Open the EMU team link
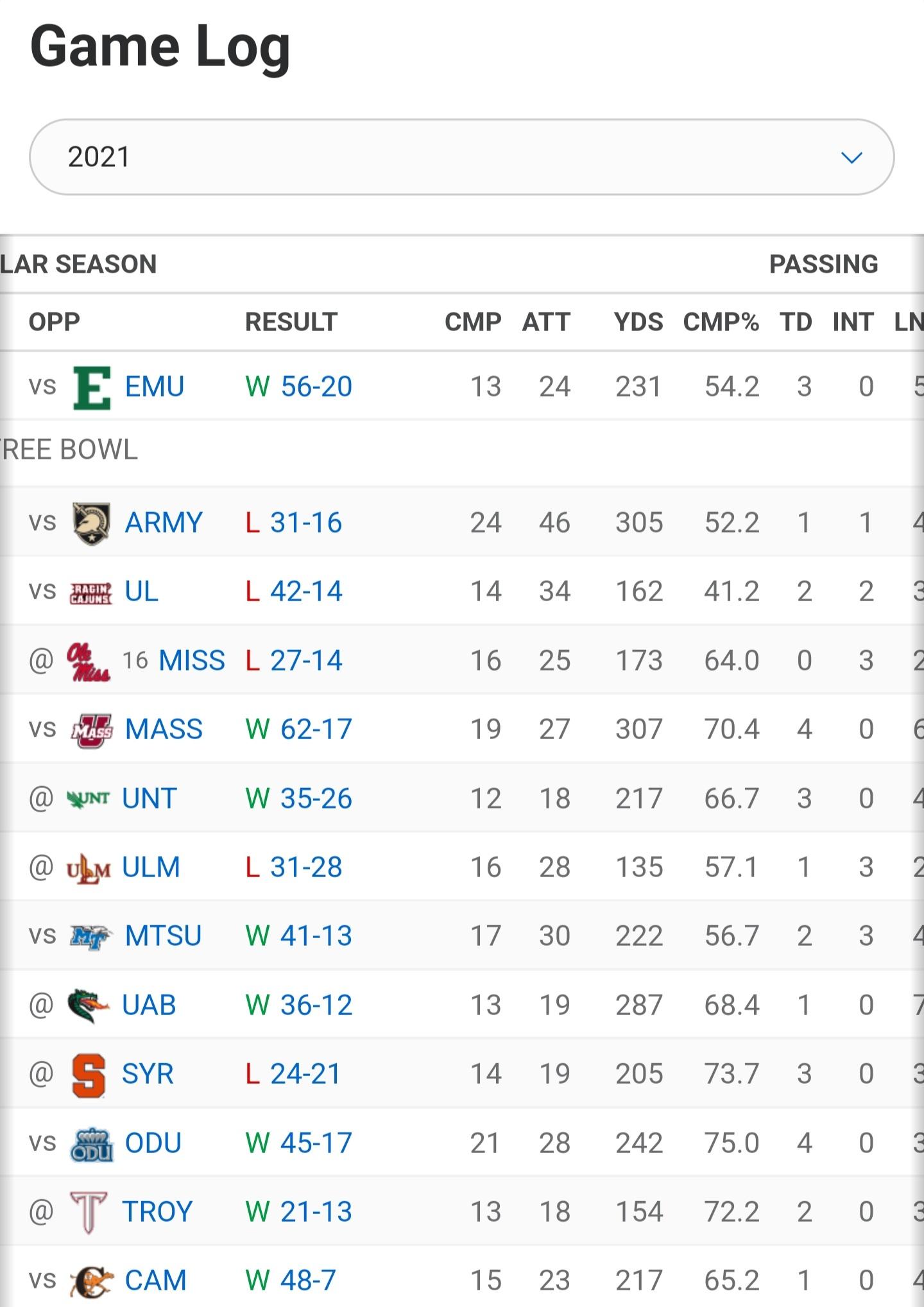Screen dimensions: 924x1307 pyautogui.click(x=155, y=387)
